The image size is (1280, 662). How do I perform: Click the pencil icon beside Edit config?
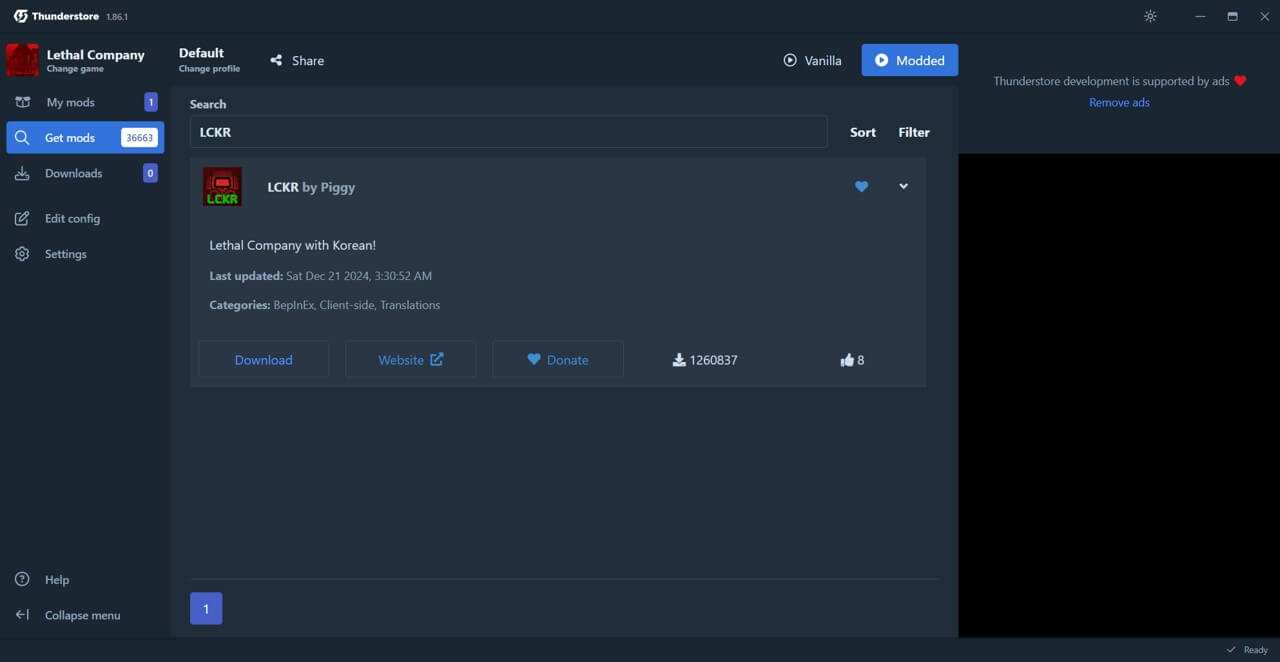click(x=22, y=218)
